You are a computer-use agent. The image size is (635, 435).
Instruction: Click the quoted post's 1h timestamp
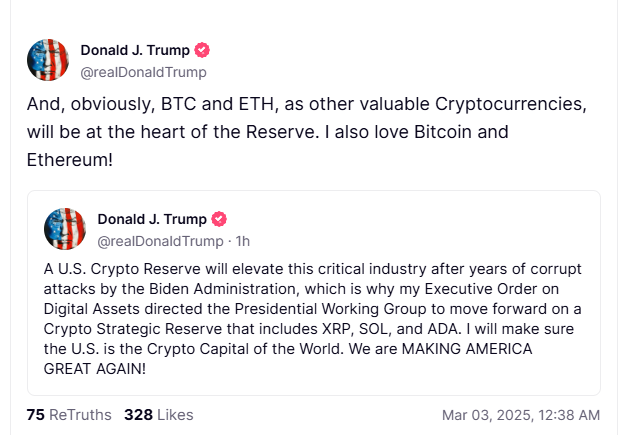243,240
